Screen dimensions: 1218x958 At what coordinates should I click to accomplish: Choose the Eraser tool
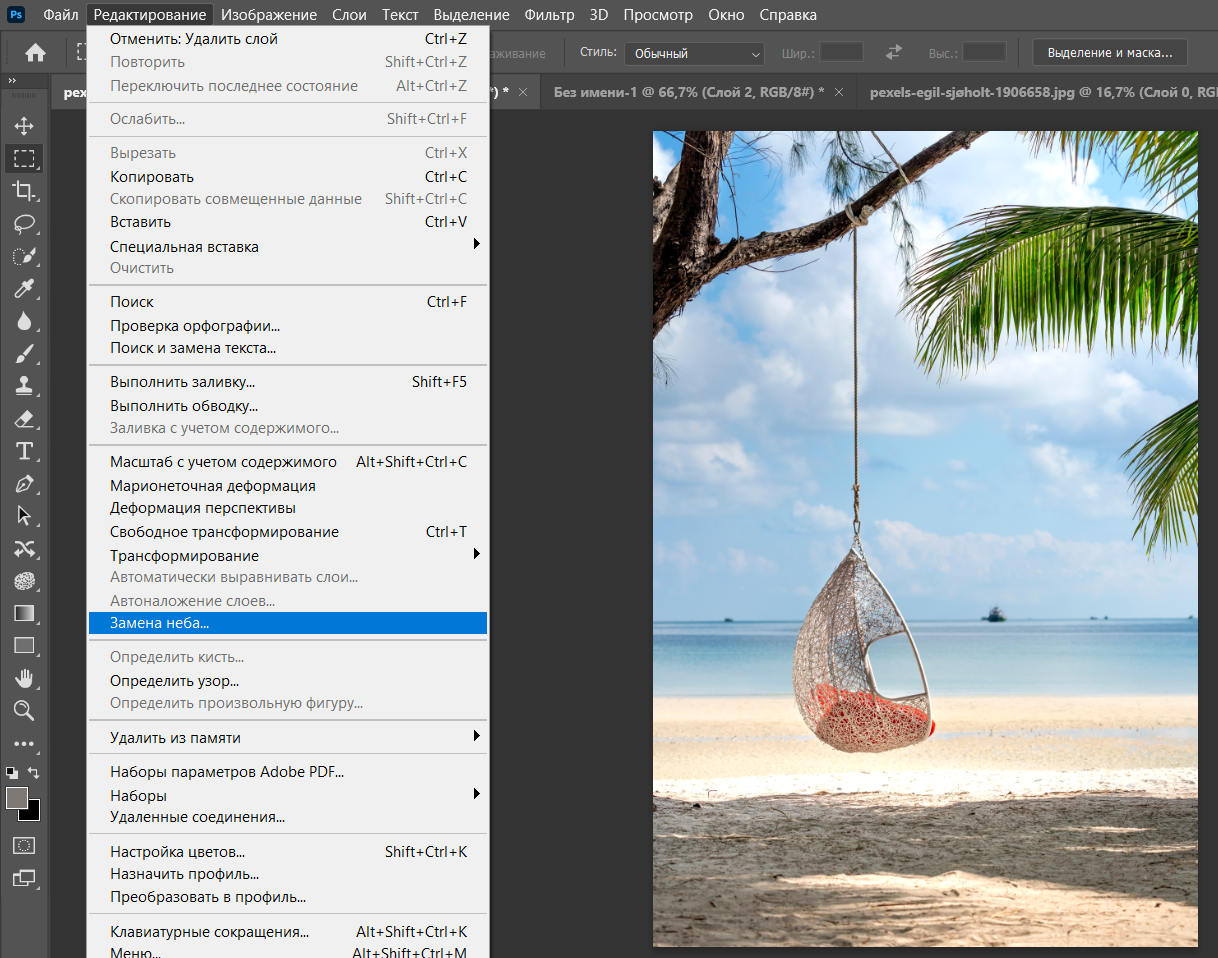point(24,419)
